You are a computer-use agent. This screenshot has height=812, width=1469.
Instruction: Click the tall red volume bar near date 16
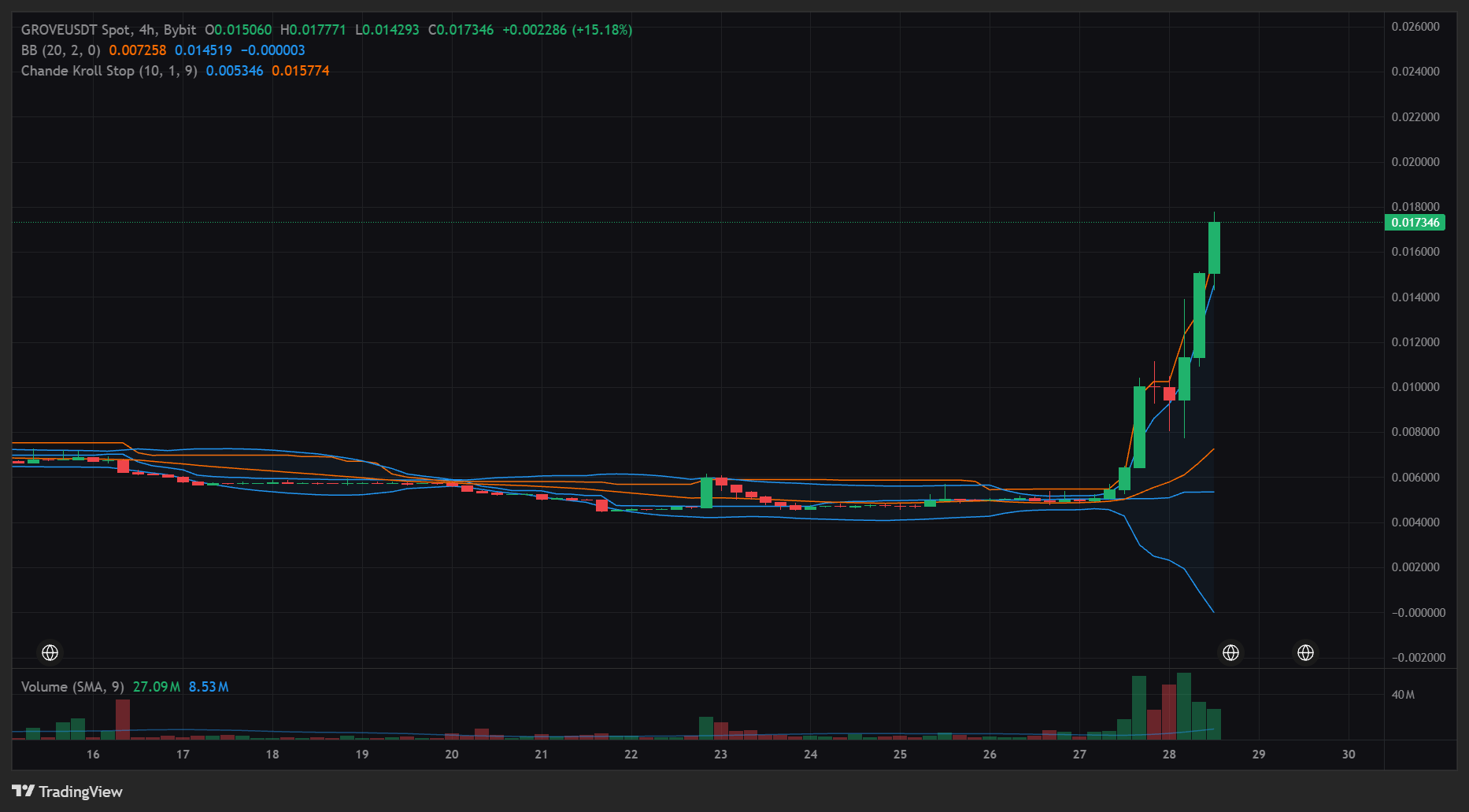(123, 719)
